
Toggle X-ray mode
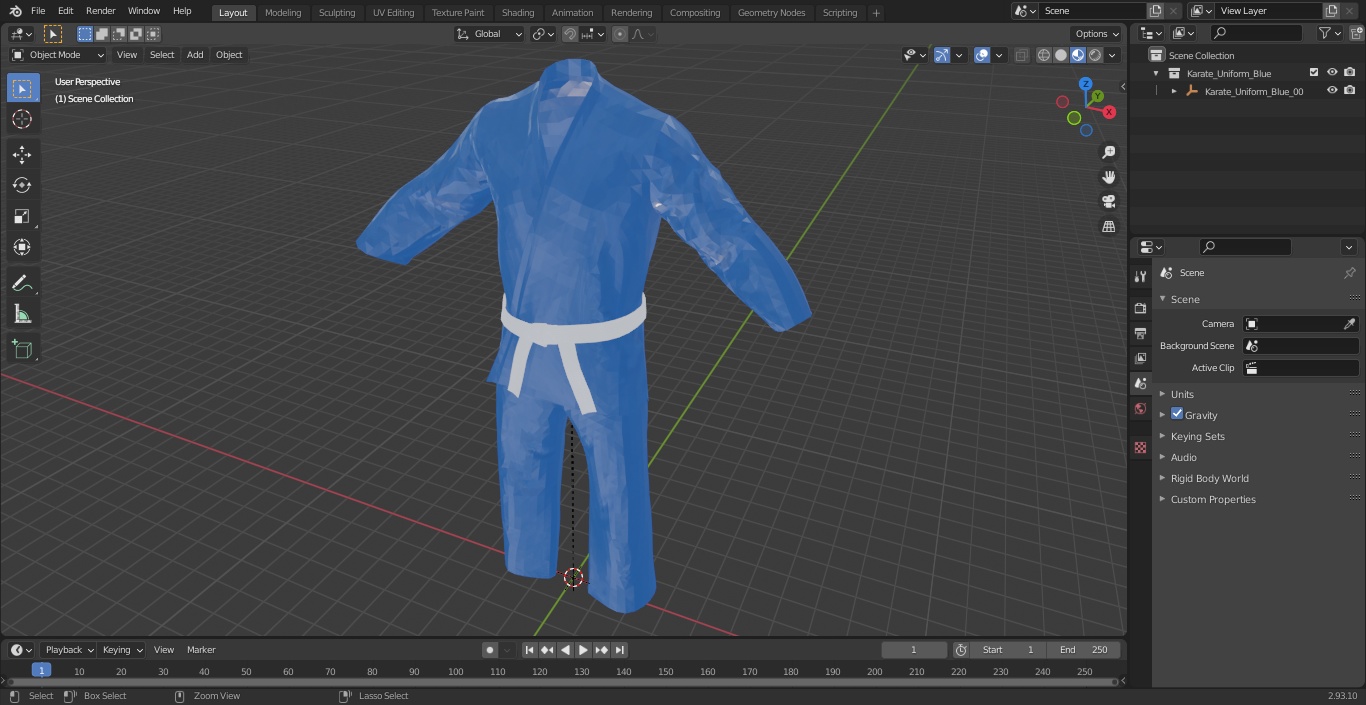tap(1021, 55)
